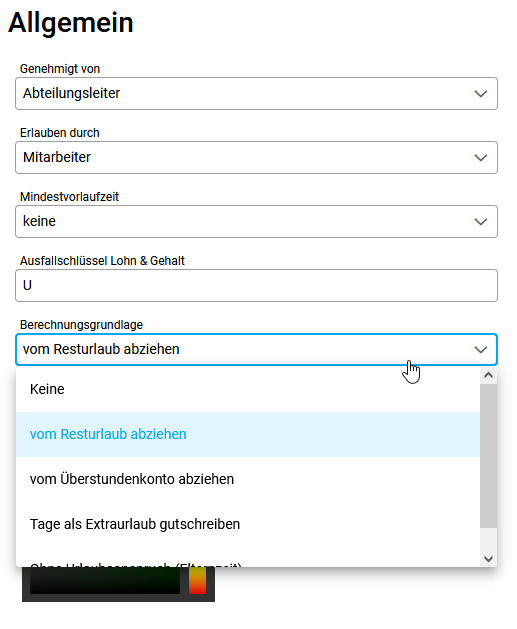517x629 pixels.
Task: Collapse the Berechnungsgrundlage dropdown
Action: coord(256,349)
